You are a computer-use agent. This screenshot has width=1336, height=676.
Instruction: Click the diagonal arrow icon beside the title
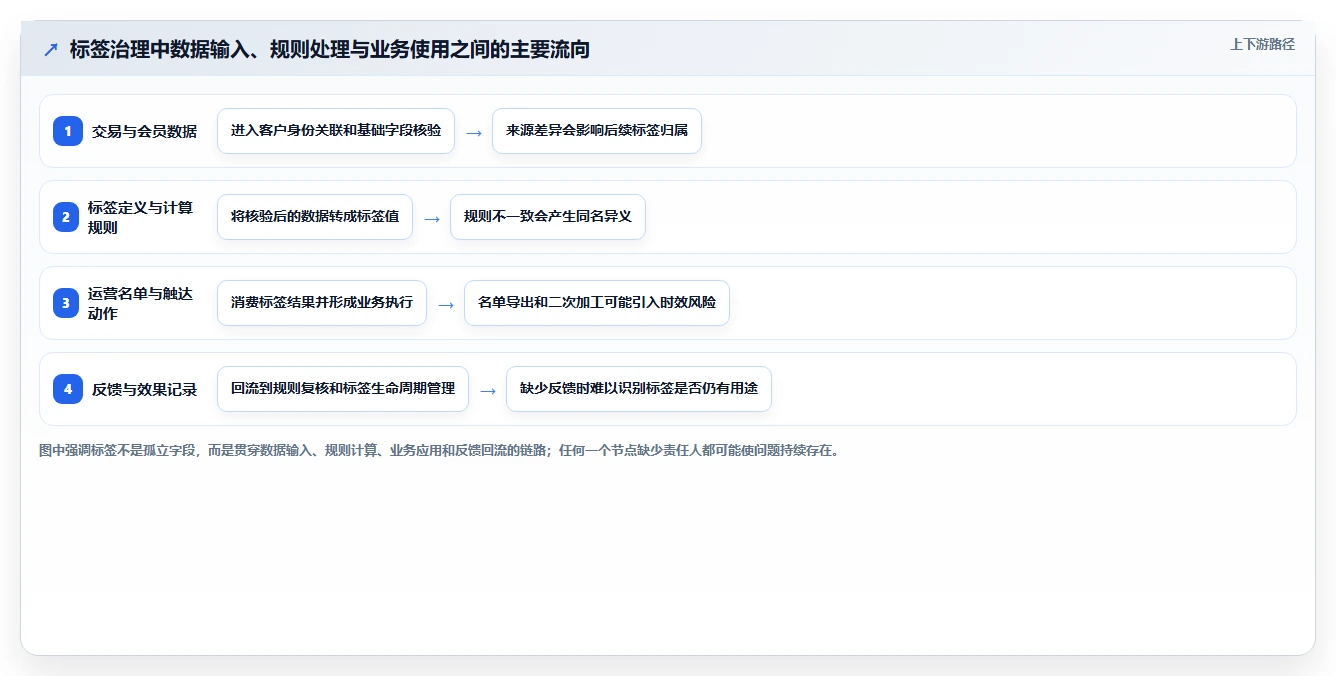pos(51,50)
